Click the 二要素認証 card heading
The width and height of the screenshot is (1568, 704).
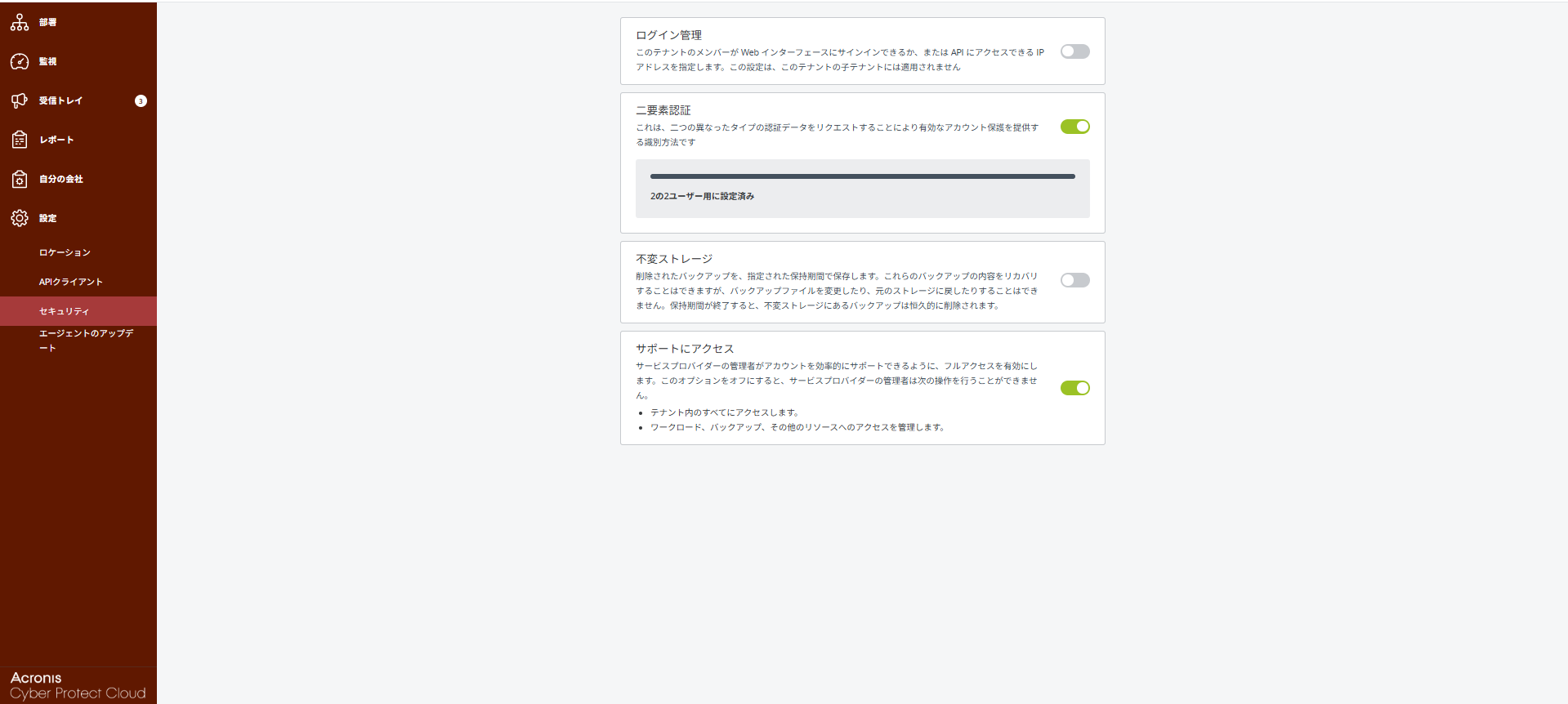(663, 110)
